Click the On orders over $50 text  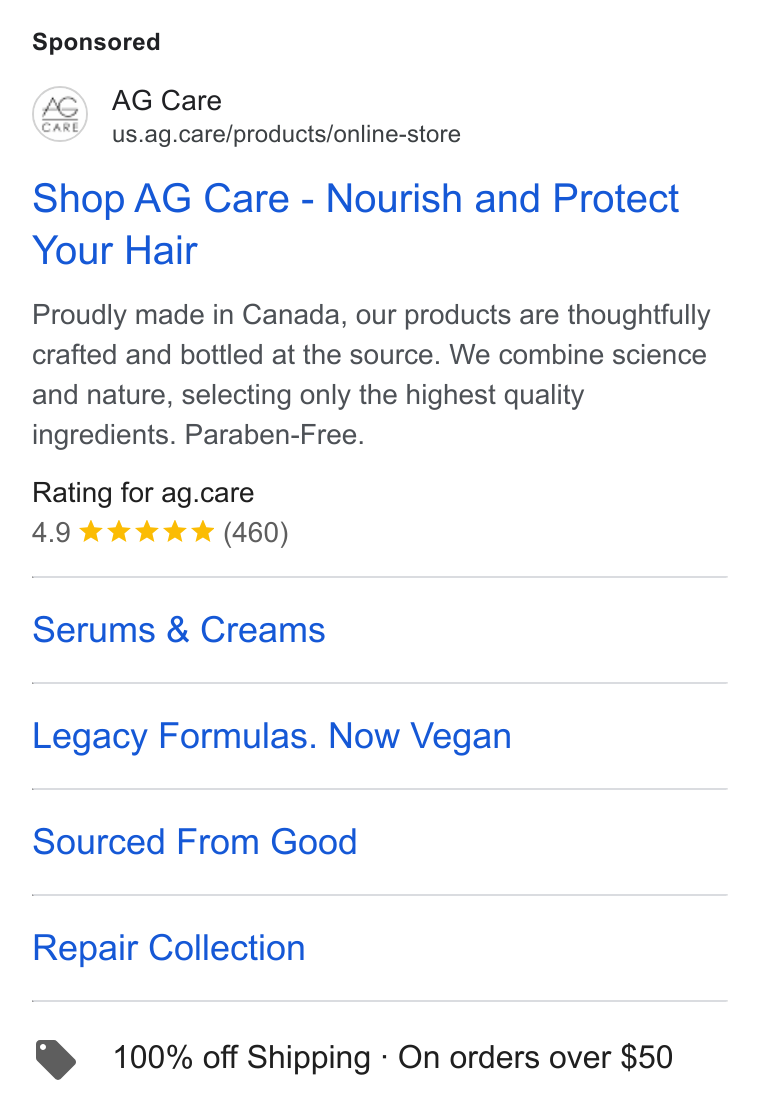(x=535, y=1057)
